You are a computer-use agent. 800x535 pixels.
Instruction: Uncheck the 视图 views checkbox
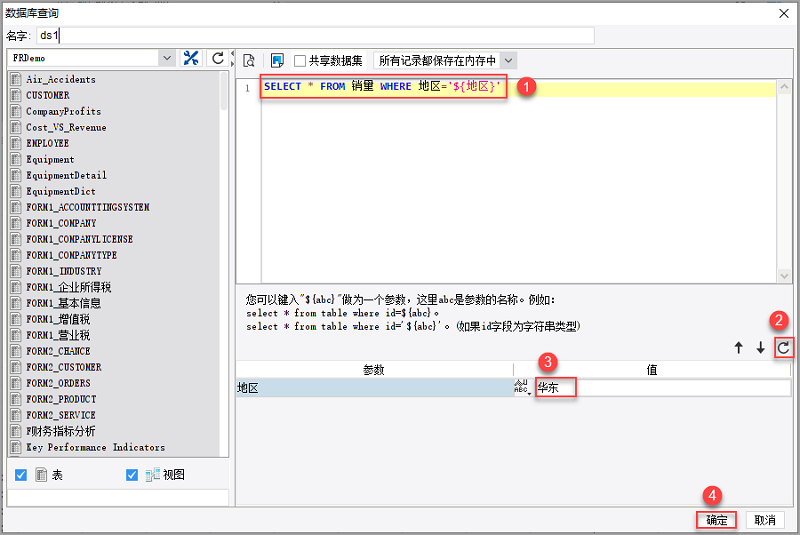pos(132,475)
